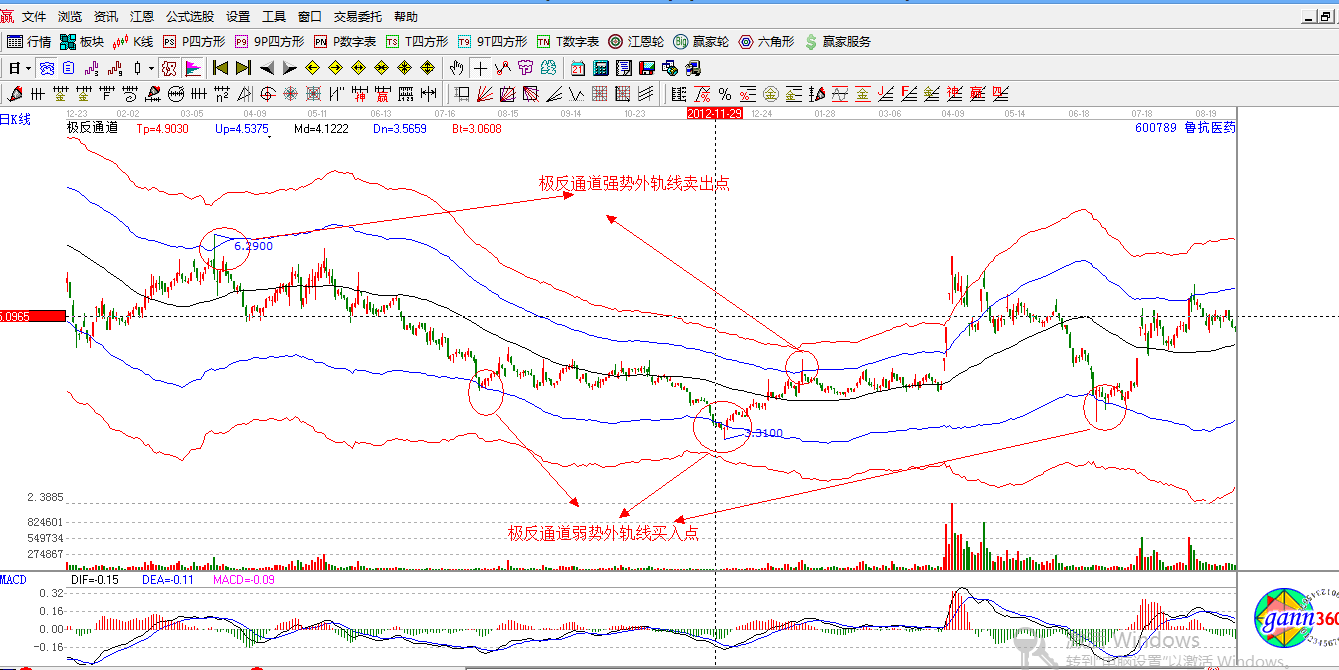Select the hand pan tool
Screen dimensions: 1339x670
pyautogui.click(x=456, y=68)
